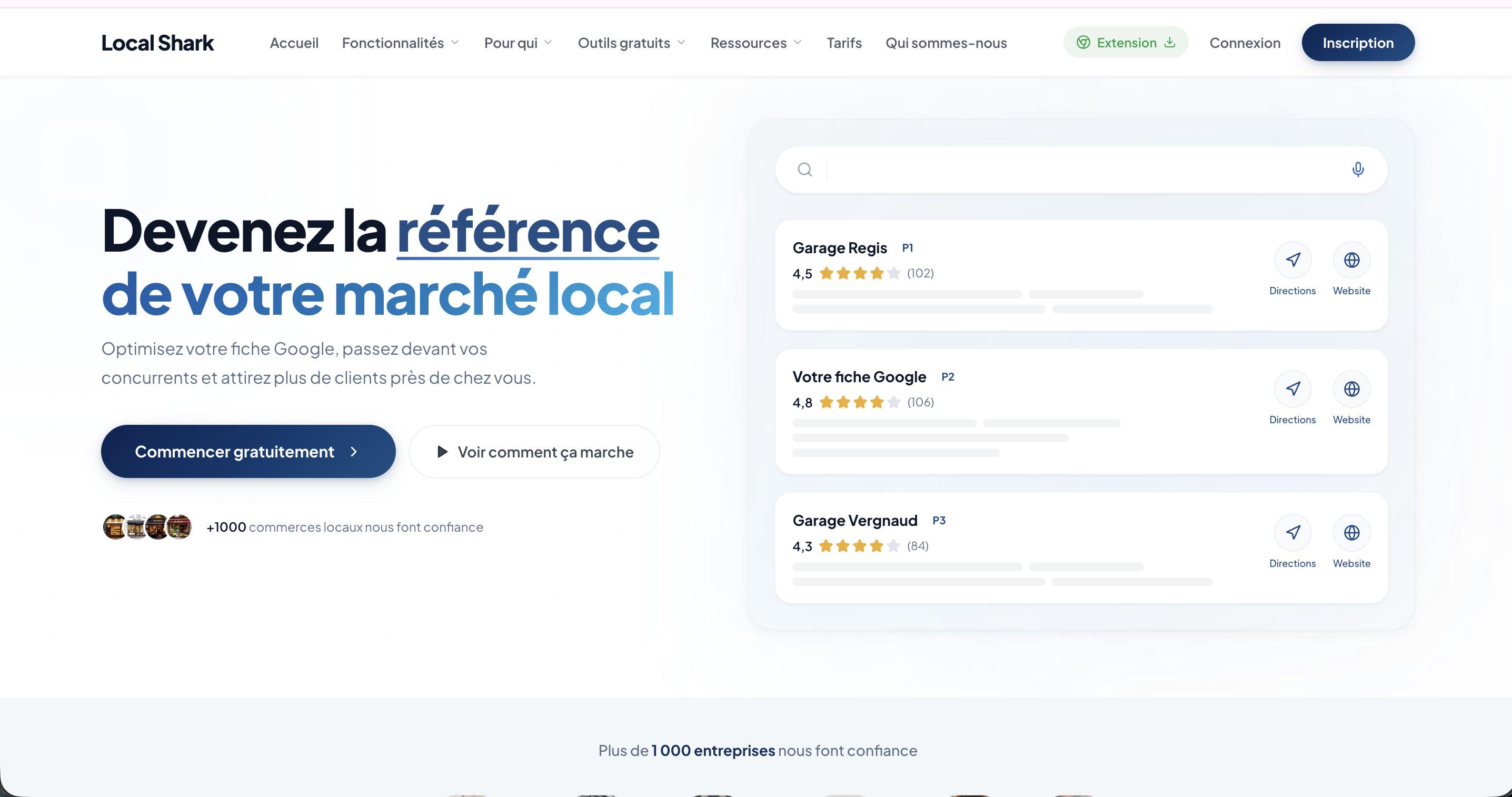This screenshot has width=1512, height=797.
Task: Select the Garage Vergnaud listing title
Action: pos(854,521)
